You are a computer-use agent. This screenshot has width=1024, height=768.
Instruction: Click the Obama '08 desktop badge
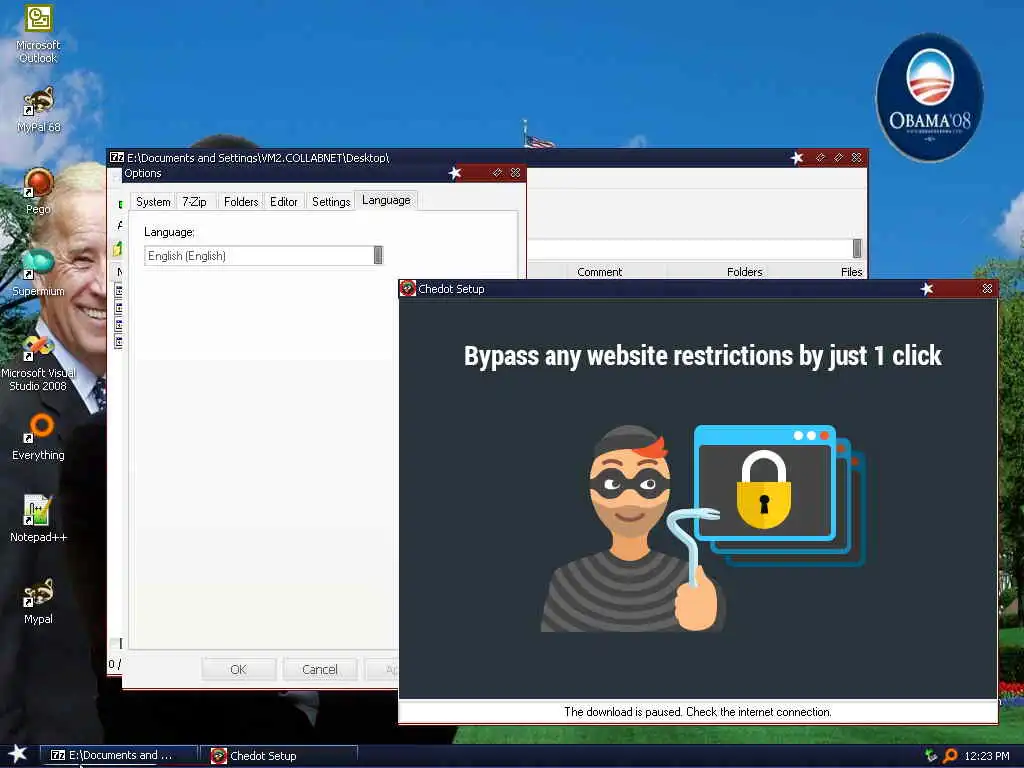[x=929, y=98]
